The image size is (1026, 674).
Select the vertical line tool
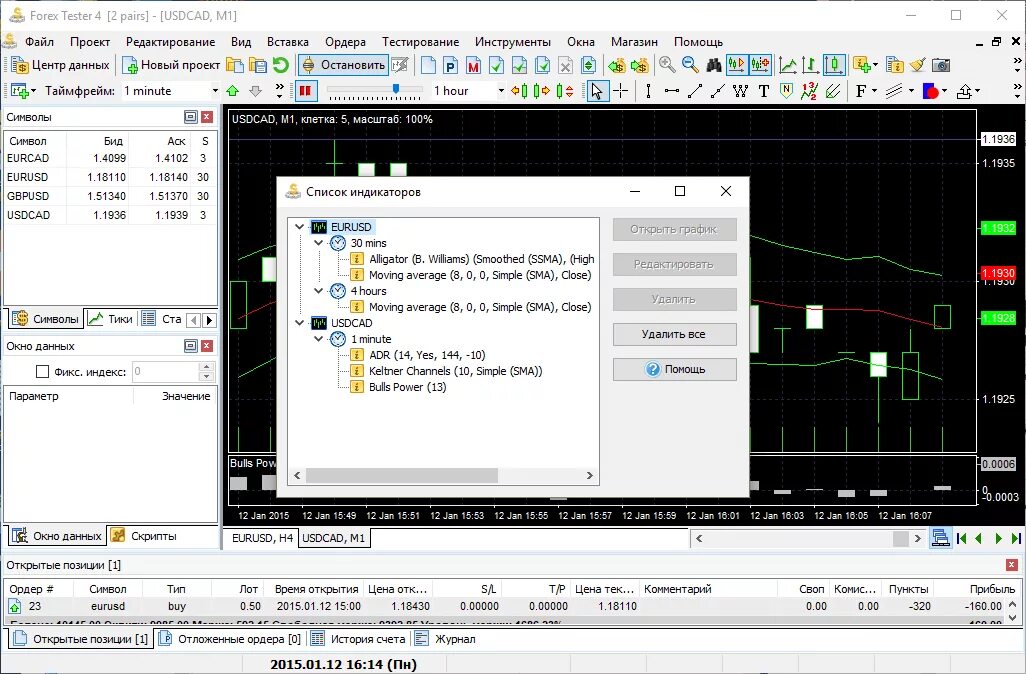[x=648, y=91]
